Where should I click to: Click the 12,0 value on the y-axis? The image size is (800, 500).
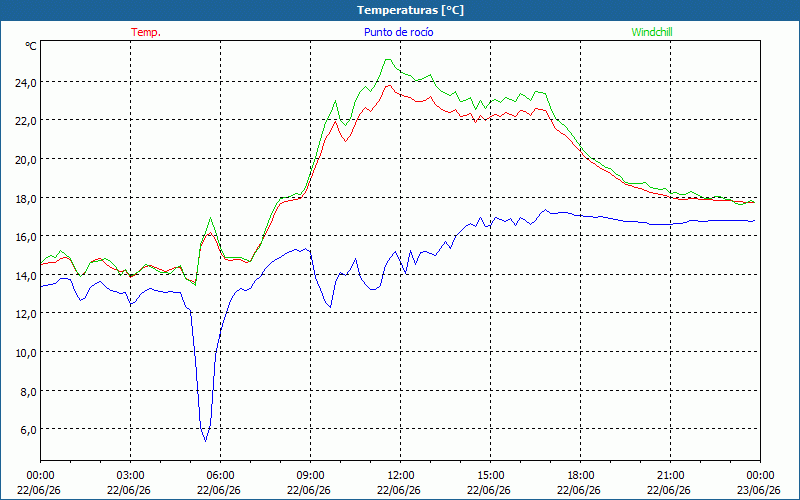tap(25, 314)
